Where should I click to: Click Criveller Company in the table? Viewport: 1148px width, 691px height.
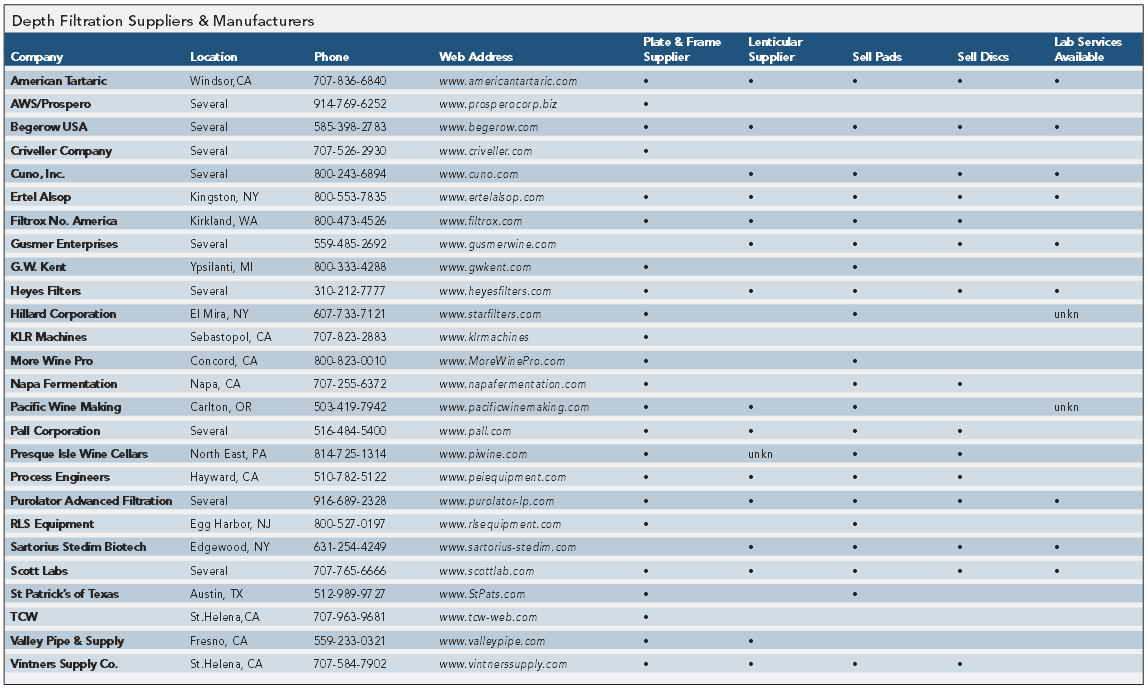(61, 152)
